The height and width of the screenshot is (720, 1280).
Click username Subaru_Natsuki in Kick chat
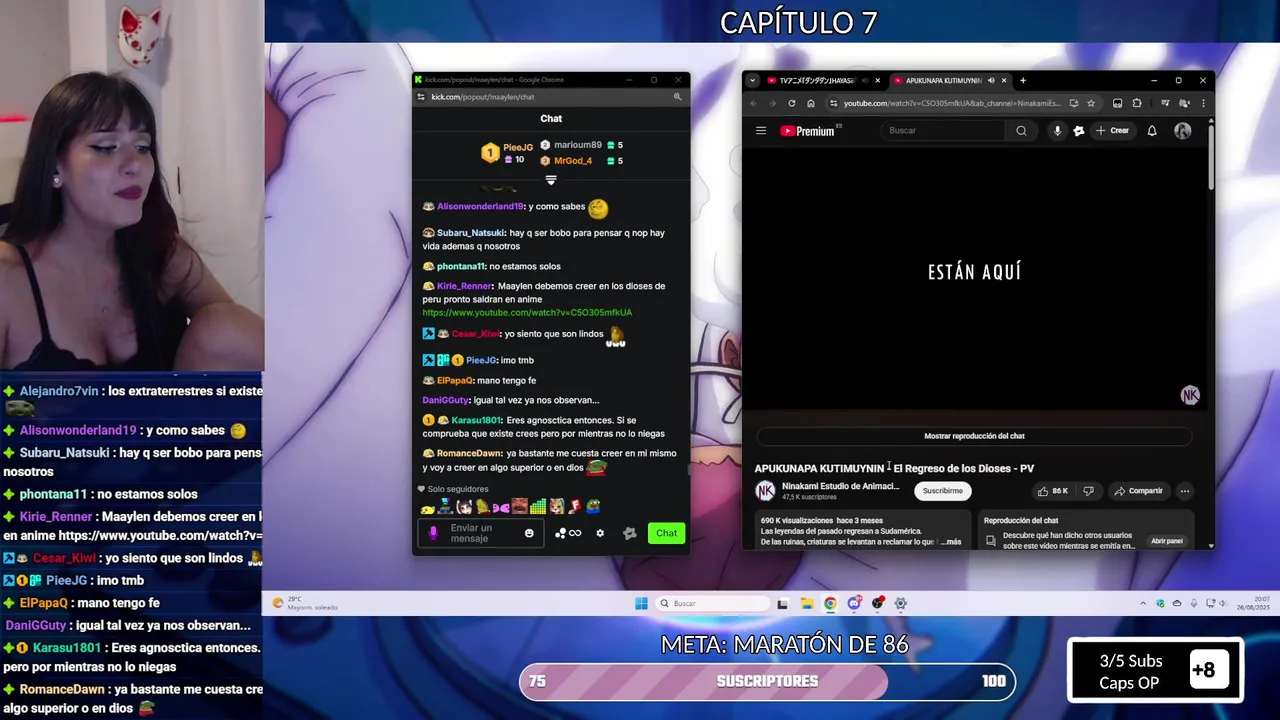[470, 233]
